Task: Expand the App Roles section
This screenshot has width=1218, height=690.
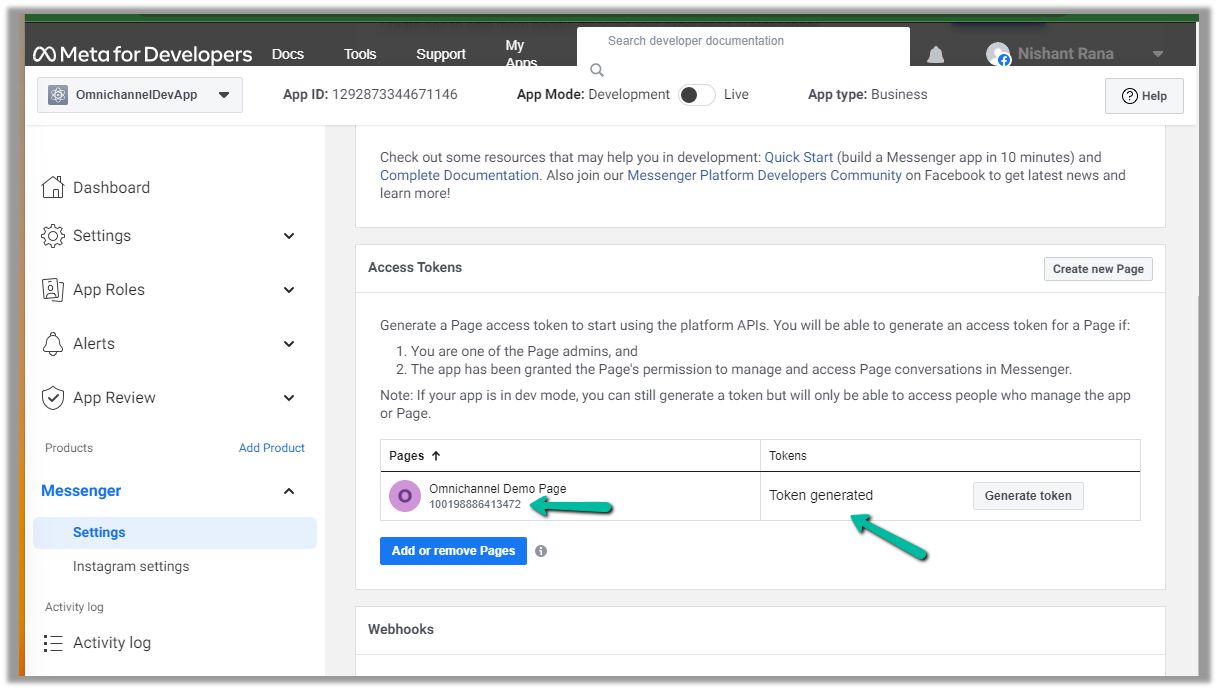Action: (x=289, y=290)
